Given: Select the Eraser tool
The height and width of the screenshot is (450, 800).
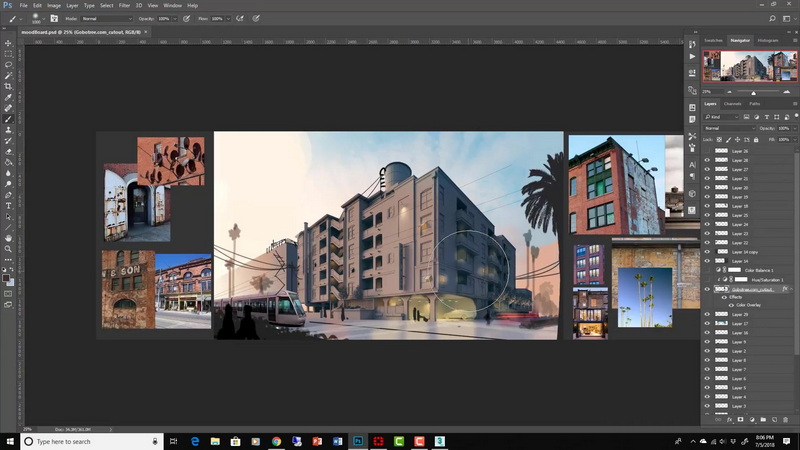Looking at the screenshot, I should [x=8, y=152].
